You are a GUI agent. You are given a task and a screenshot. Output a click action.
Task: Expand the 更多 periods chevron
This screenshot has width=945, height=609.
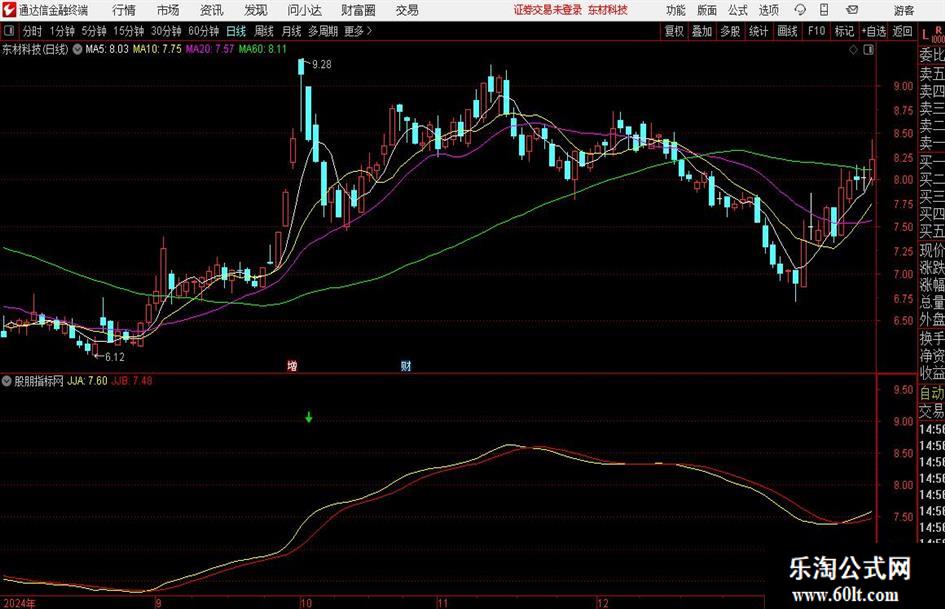[370, 31]
